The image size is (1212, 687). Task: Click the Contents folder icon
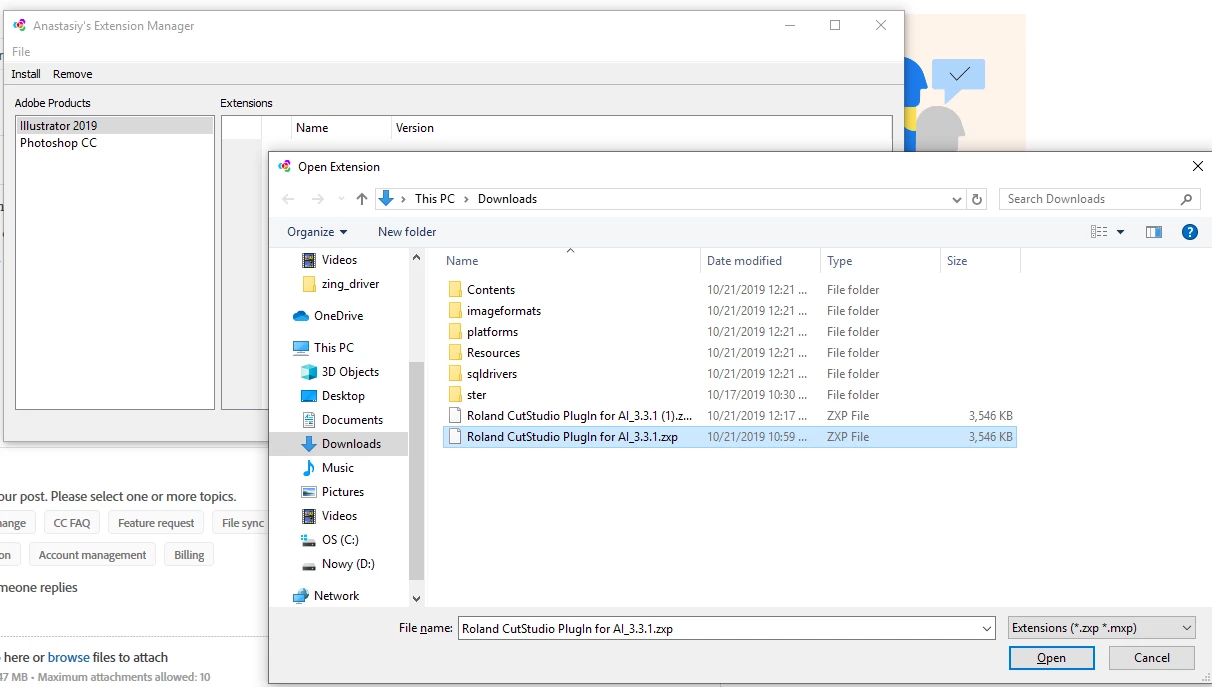pos(455,290)
